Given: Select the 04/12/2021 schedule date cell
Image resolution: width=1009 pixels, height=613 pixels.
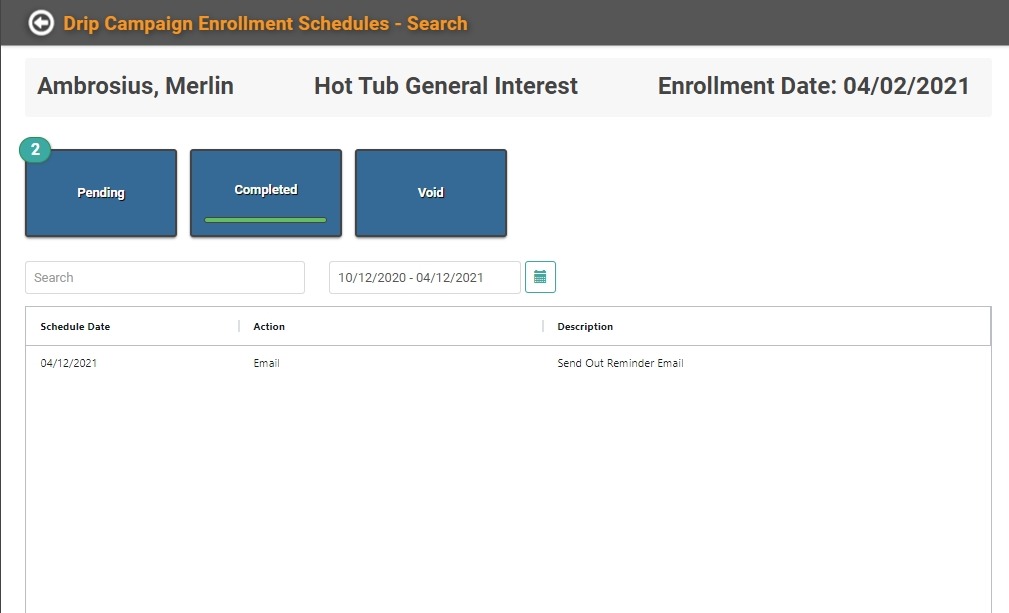Looking at the screenshot, I should (x=69, y=363).
